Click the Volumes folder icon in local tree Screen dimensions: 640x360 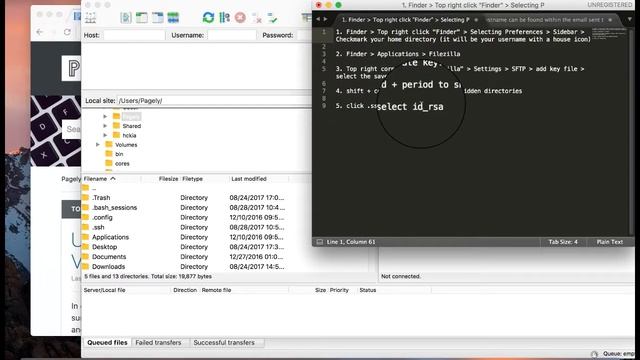pos(109,144)
